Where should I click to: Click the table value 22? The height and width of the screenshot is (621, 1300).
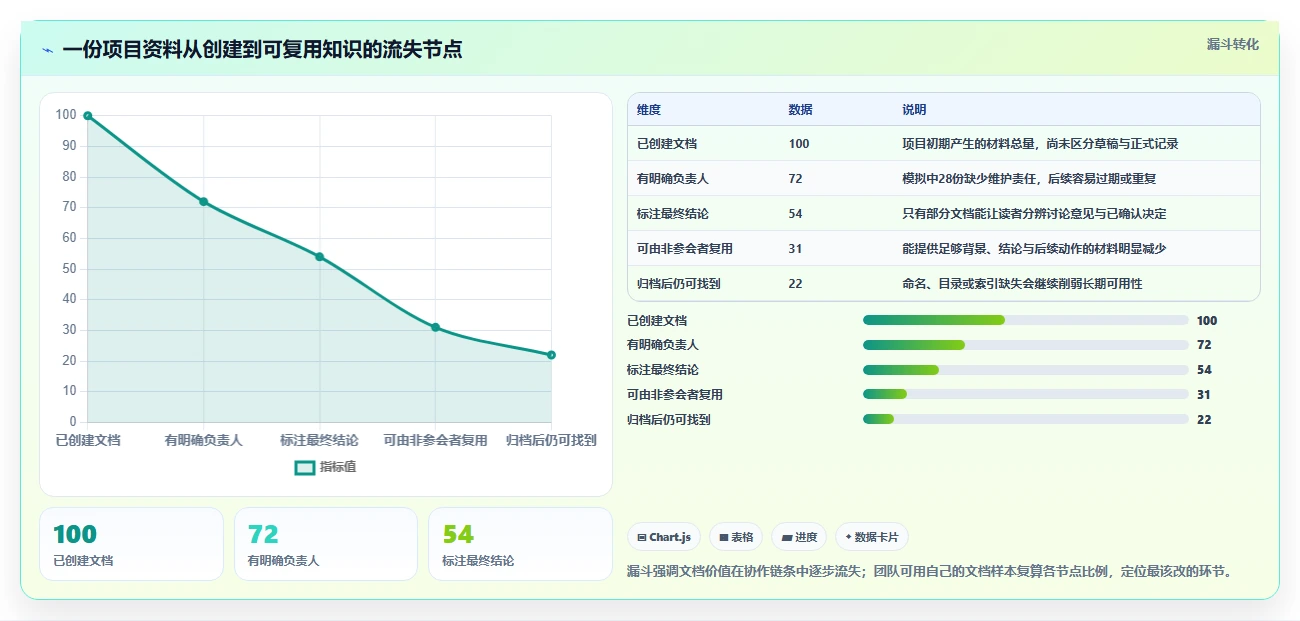pyautogui.click(x=795, y=284)
